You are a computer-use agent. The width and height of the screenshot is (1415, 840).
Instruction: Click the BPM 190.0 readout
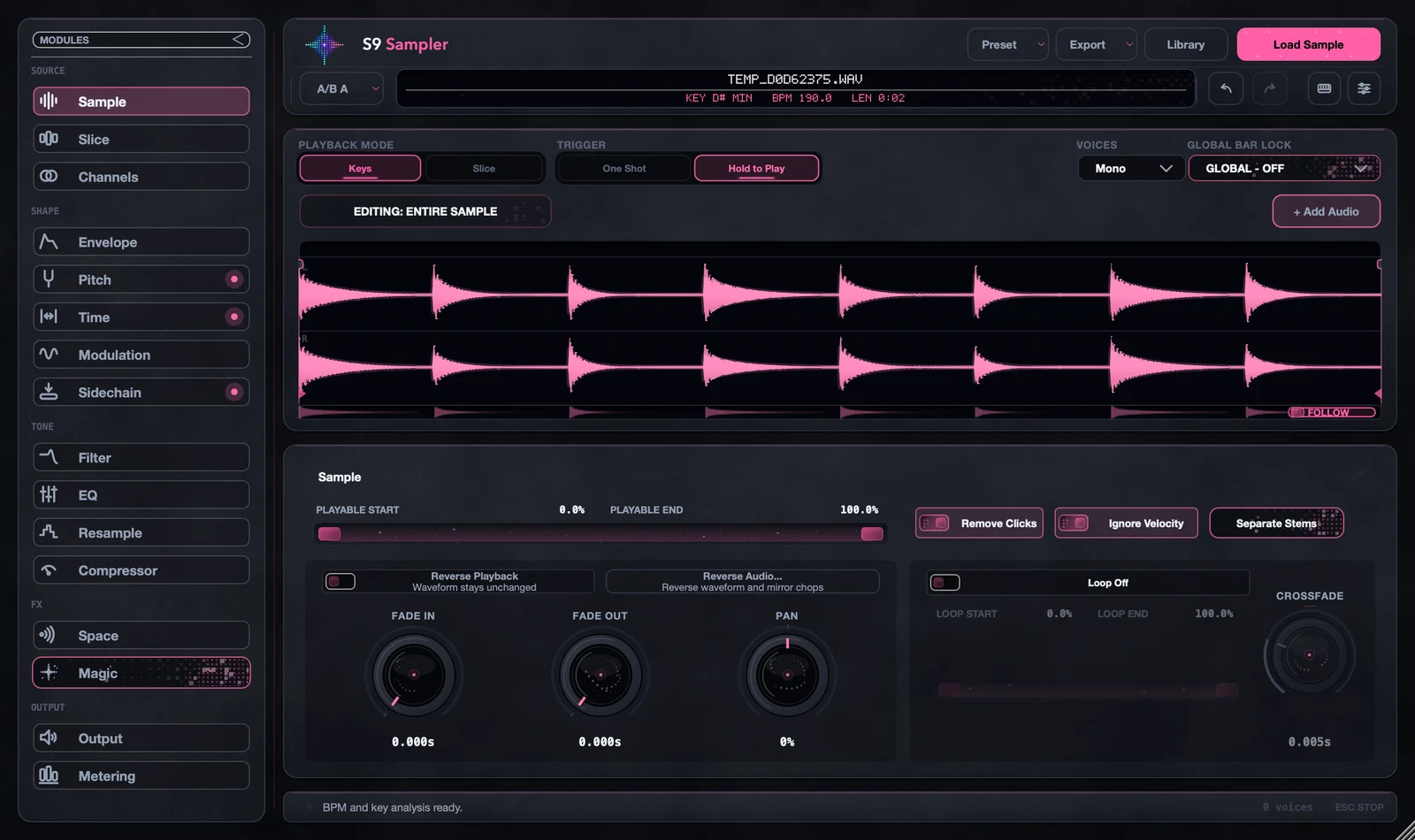(x=801, y=98)
